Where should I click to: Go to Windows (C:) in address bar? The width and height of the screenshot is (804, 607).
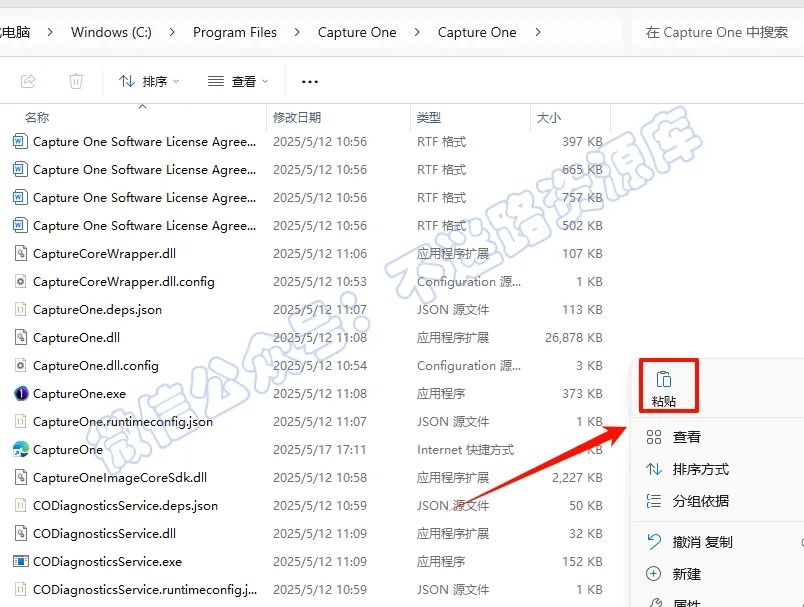pos(111,32)
